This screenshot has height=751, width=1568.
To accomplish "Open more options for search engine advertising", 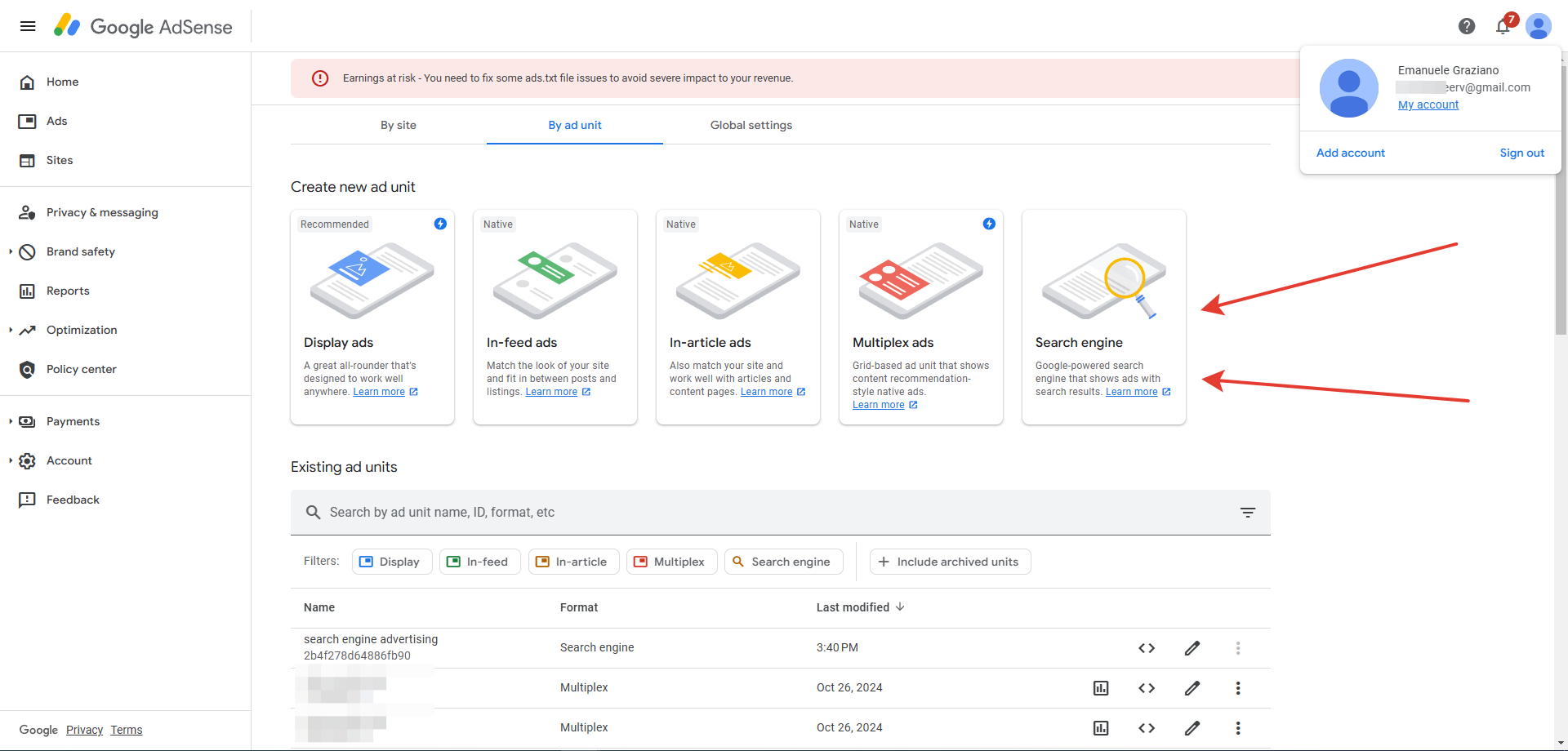I will 1238,648.
